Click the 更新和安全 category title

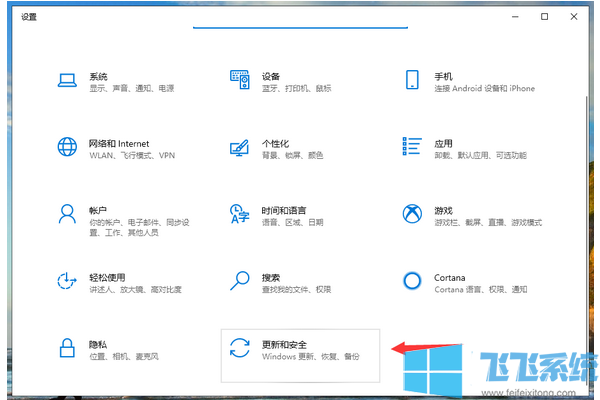[x=284, y=344]
